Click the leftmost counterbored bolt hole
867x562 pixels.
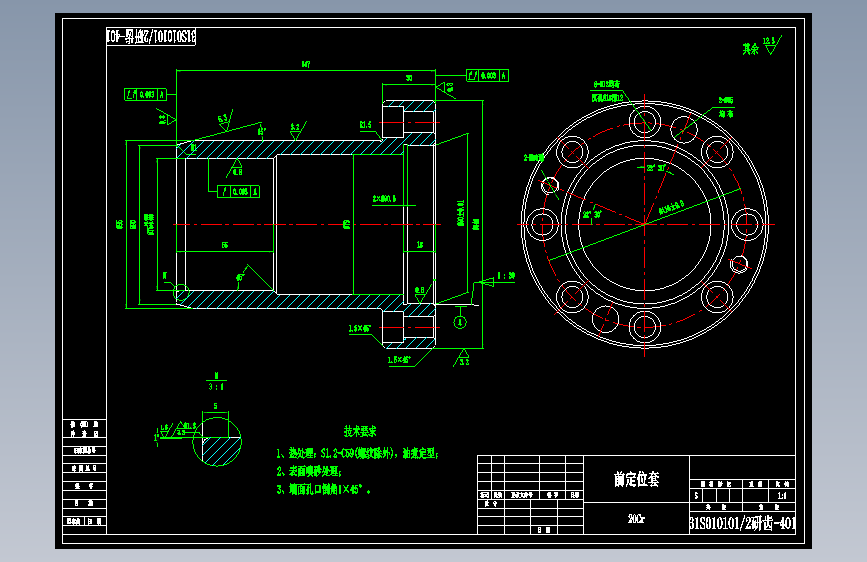coord(542,225)
